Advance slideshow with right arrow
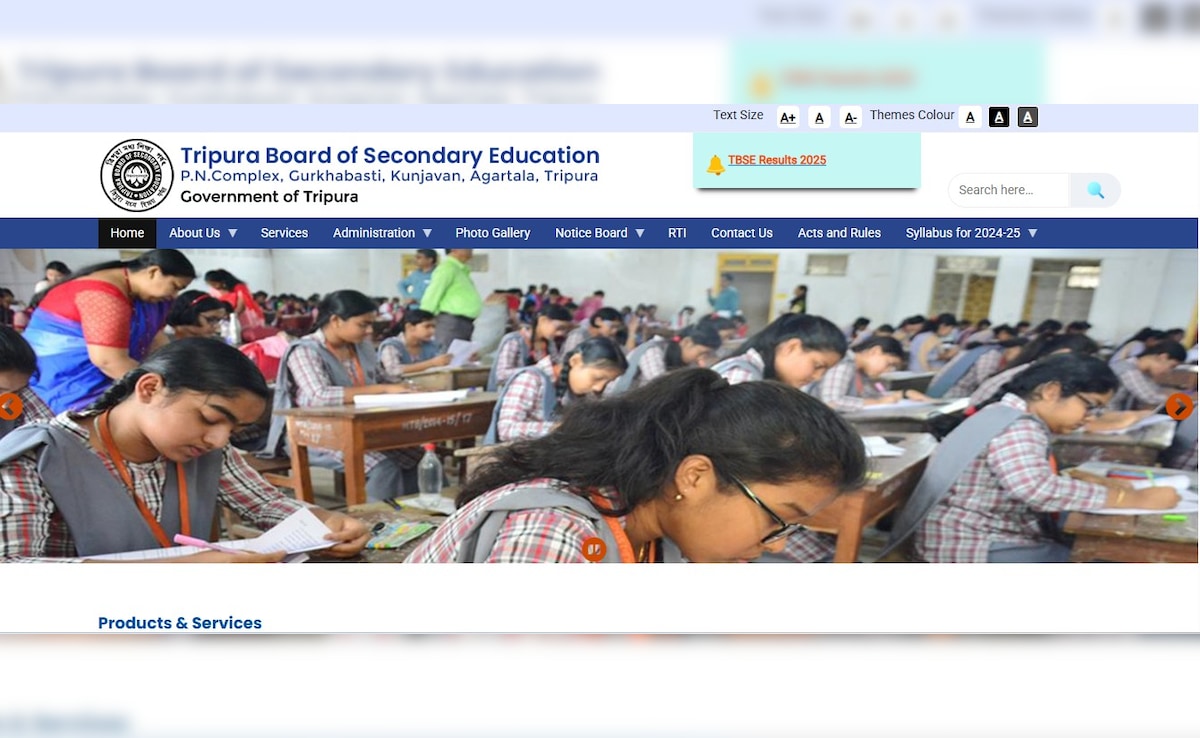 (x=1179, y=406)
